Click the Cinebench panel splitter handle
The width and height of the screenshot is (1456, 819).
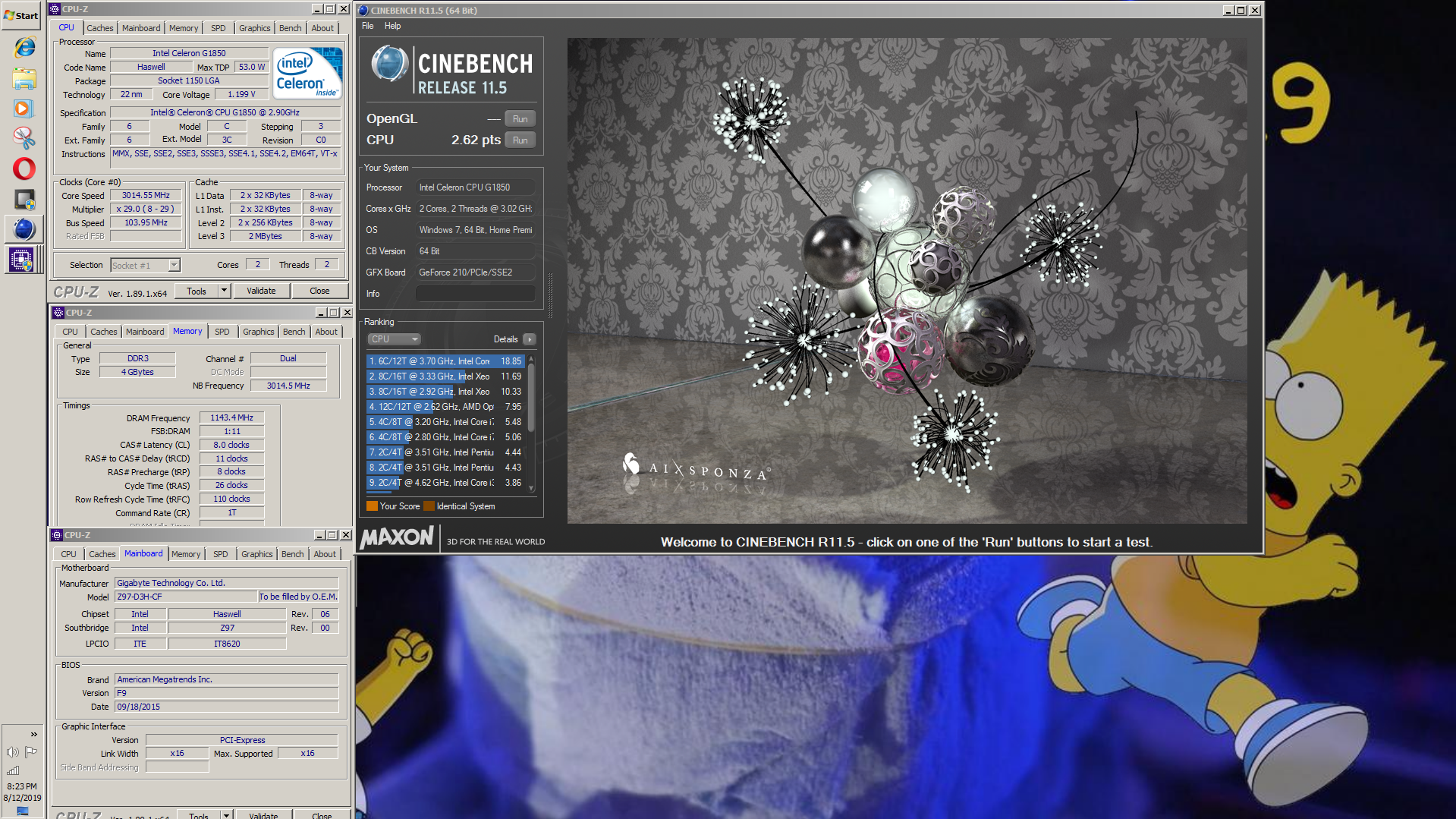click(x=550, y=296)
